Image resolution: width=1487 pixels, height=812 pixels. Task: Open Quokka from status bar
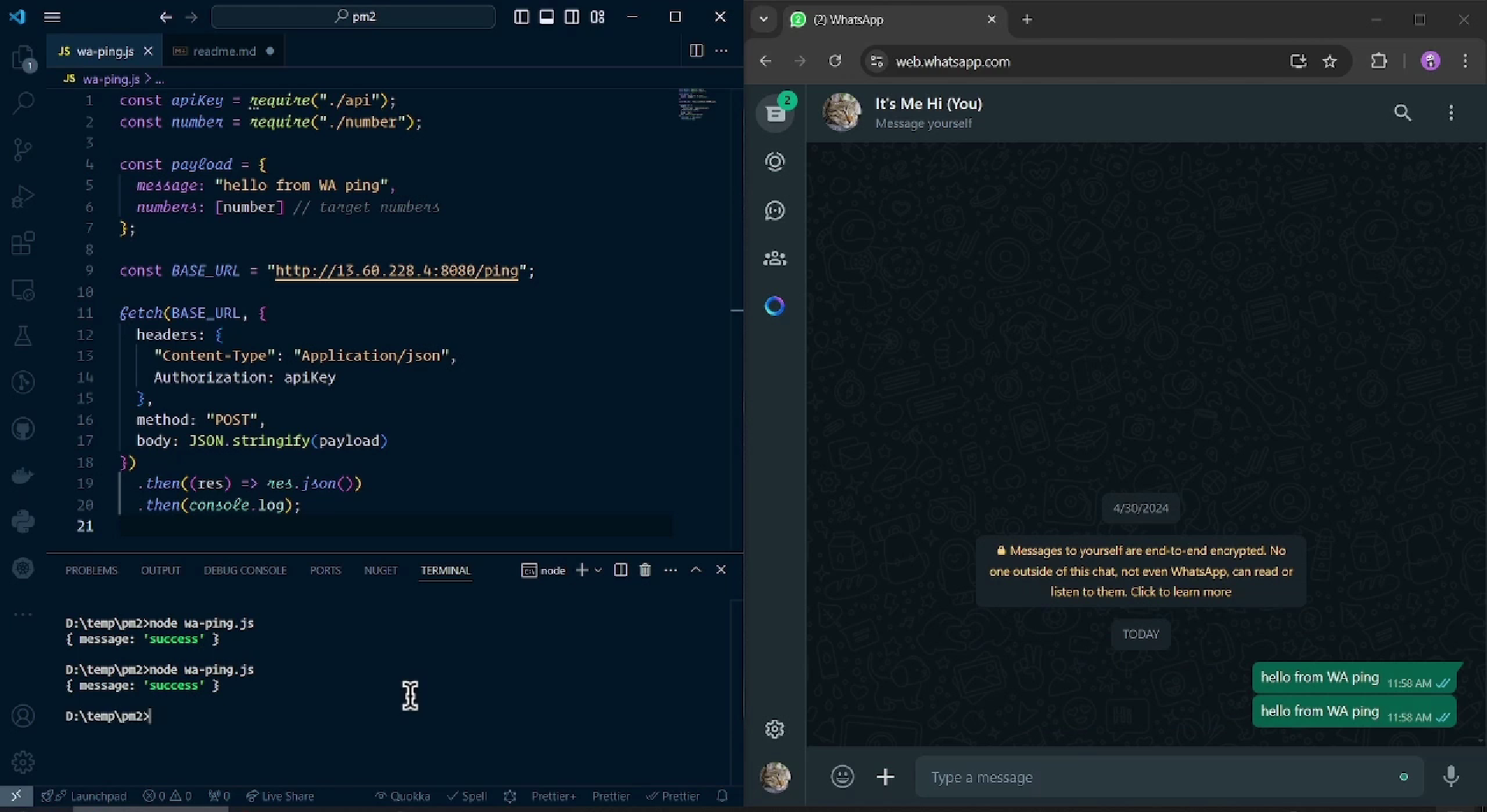pos(402,796)
